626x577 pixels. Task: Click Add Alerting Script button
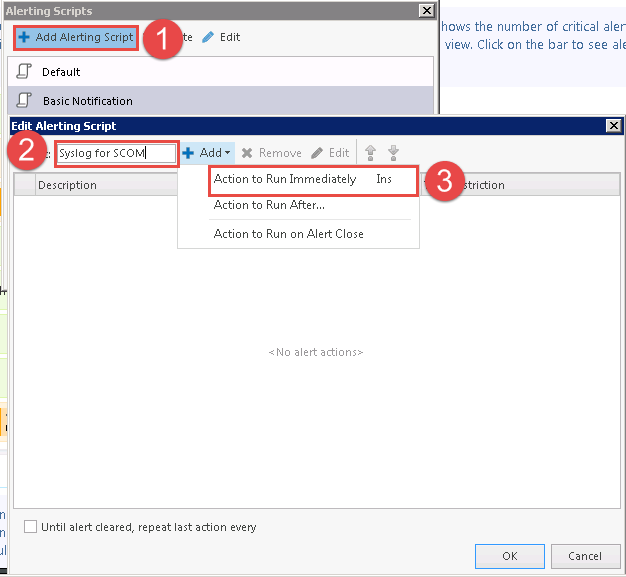76,38
